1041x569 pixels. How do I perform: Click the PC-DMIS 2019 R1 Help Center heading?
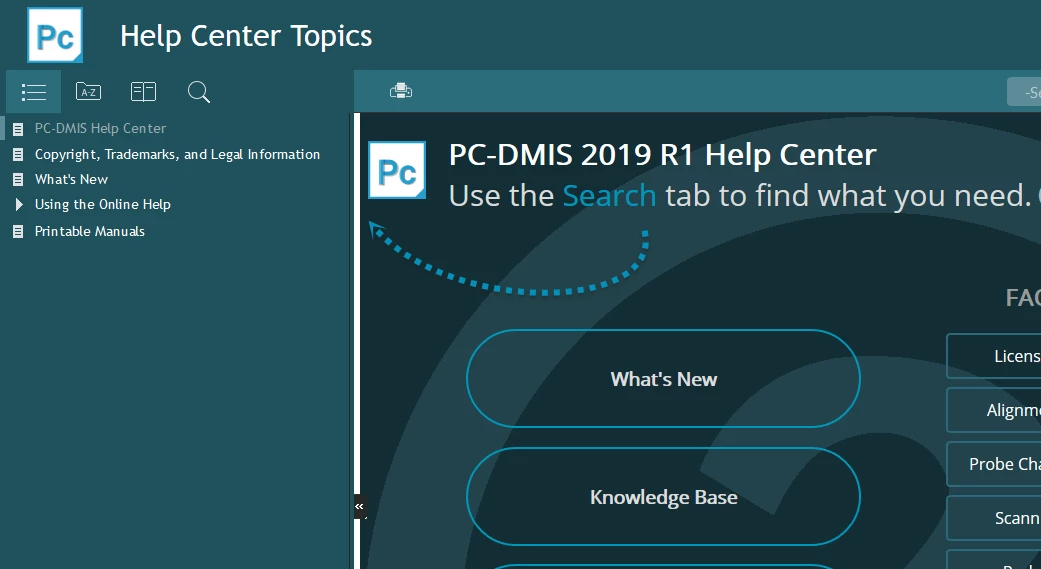[663, 155]
